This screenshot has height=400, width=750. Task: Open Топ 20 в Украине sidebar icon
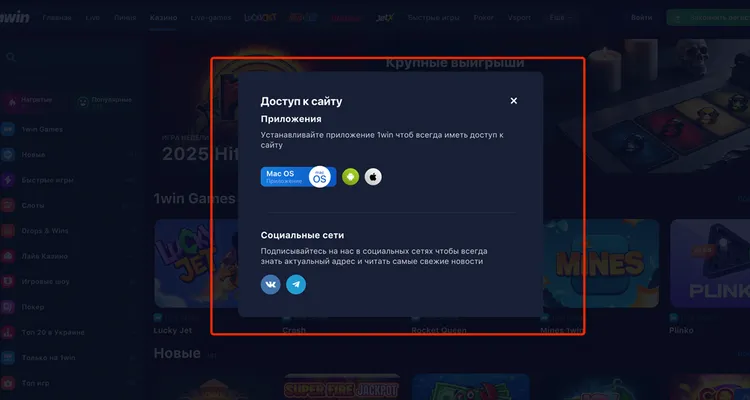pyautogui.click(x=8, y=332)
